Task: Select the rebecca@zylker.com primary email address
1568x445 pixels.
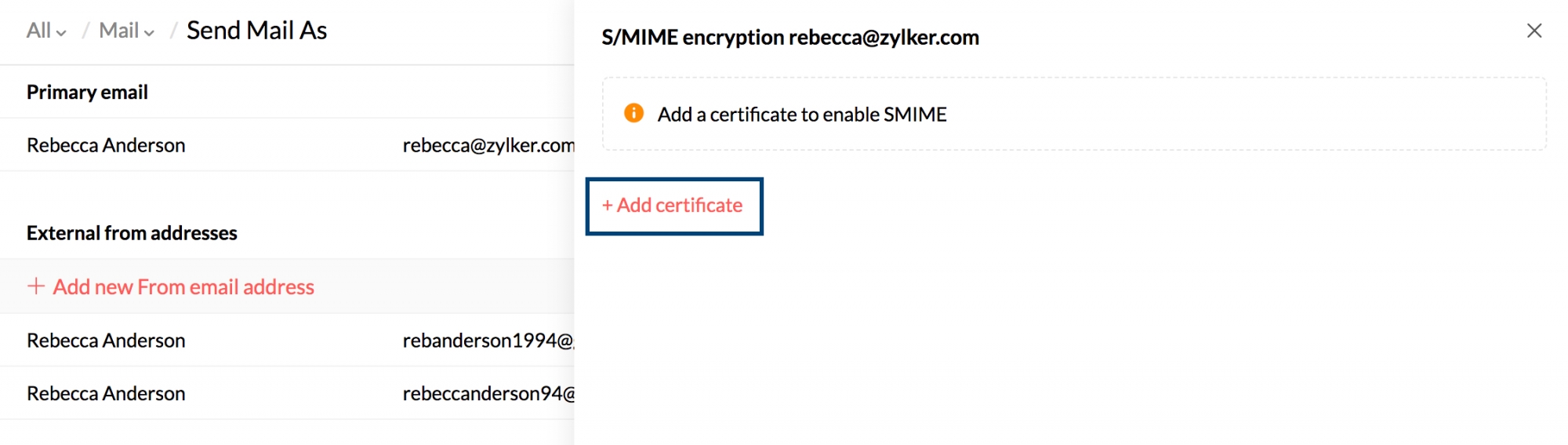Action: [x=488, y=145]
